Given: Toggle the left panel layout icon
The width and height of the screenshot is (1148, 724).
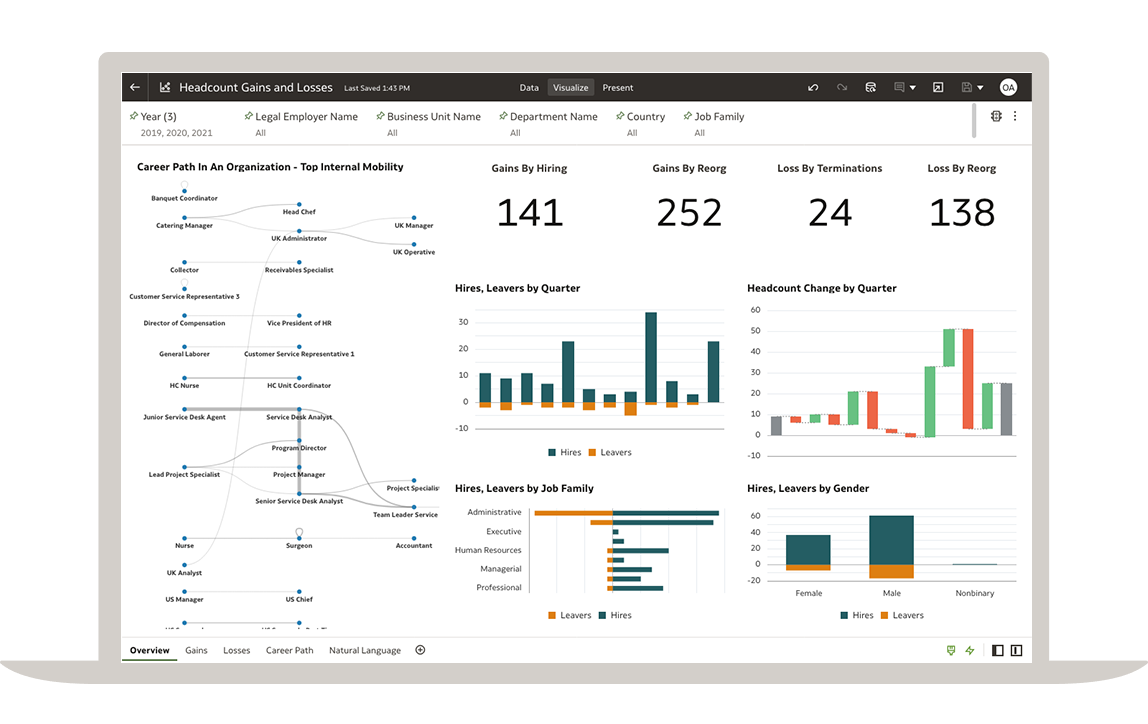Looking at the screenshot, I should click(997, 651).
